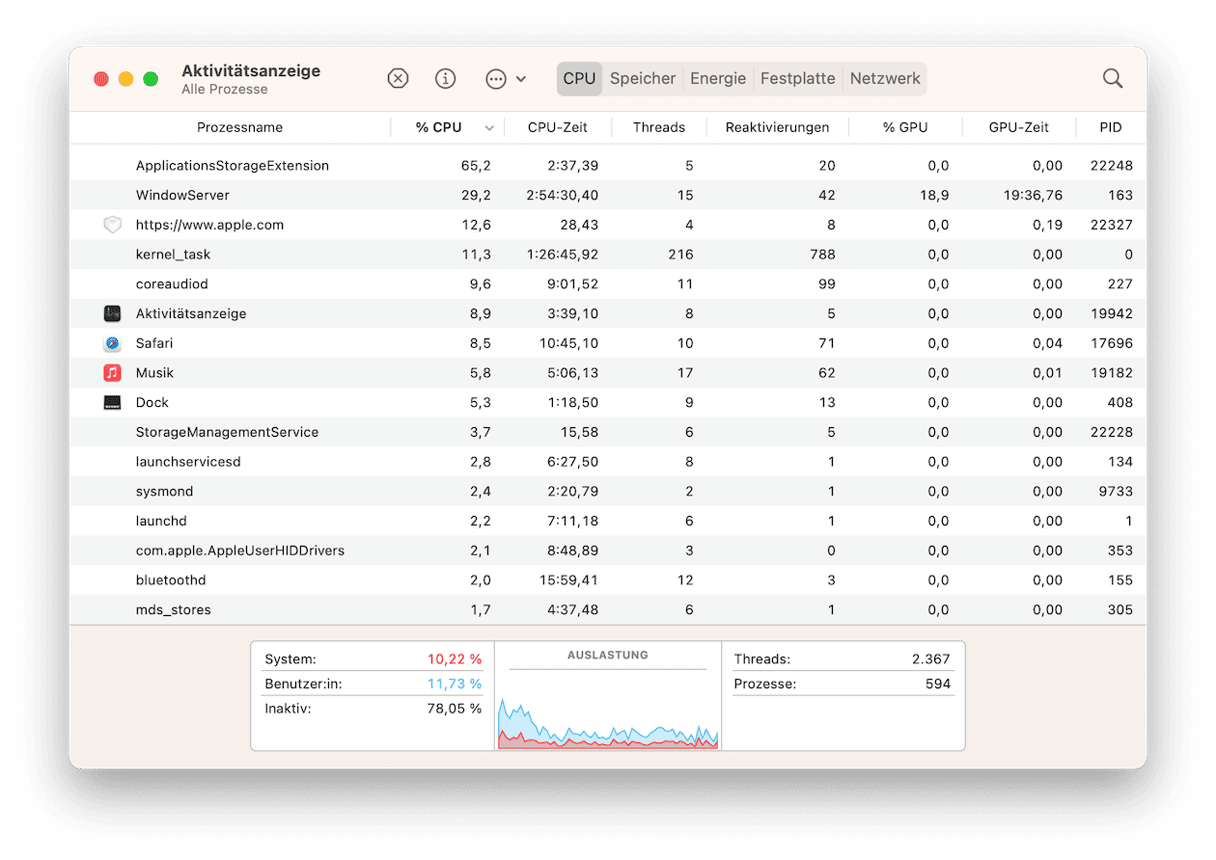The image size is (1216, 860).
Task: Sort by the Threads column header
Action: coord(659,127)
